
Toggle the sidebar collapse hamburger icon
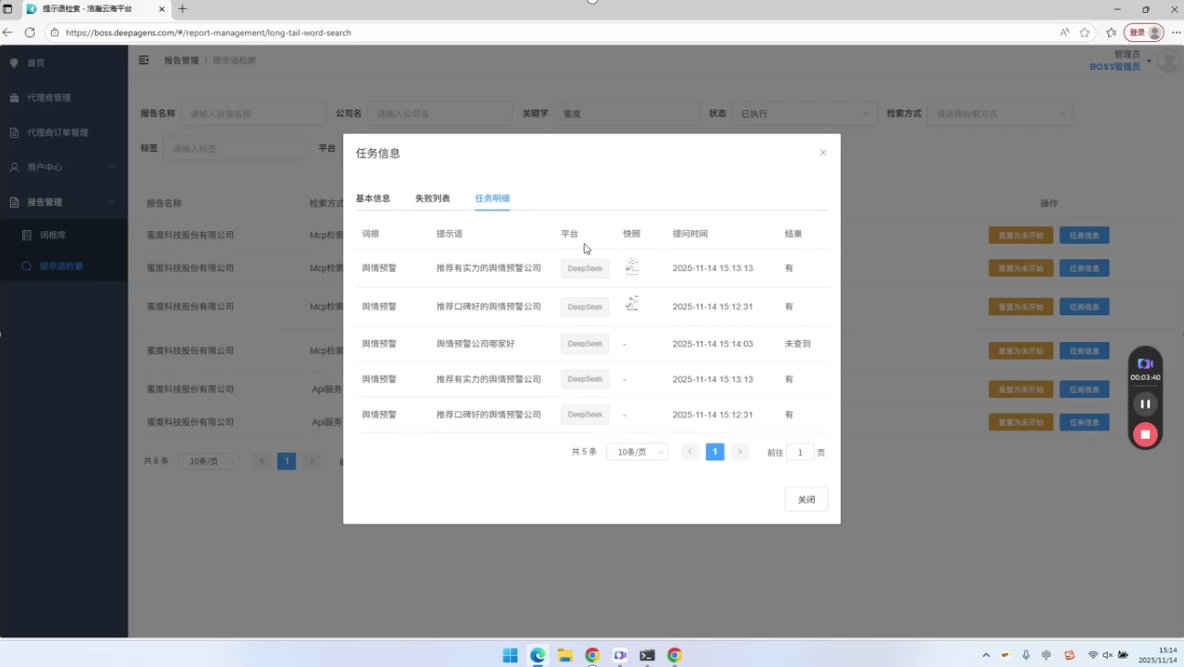point(144,60)
